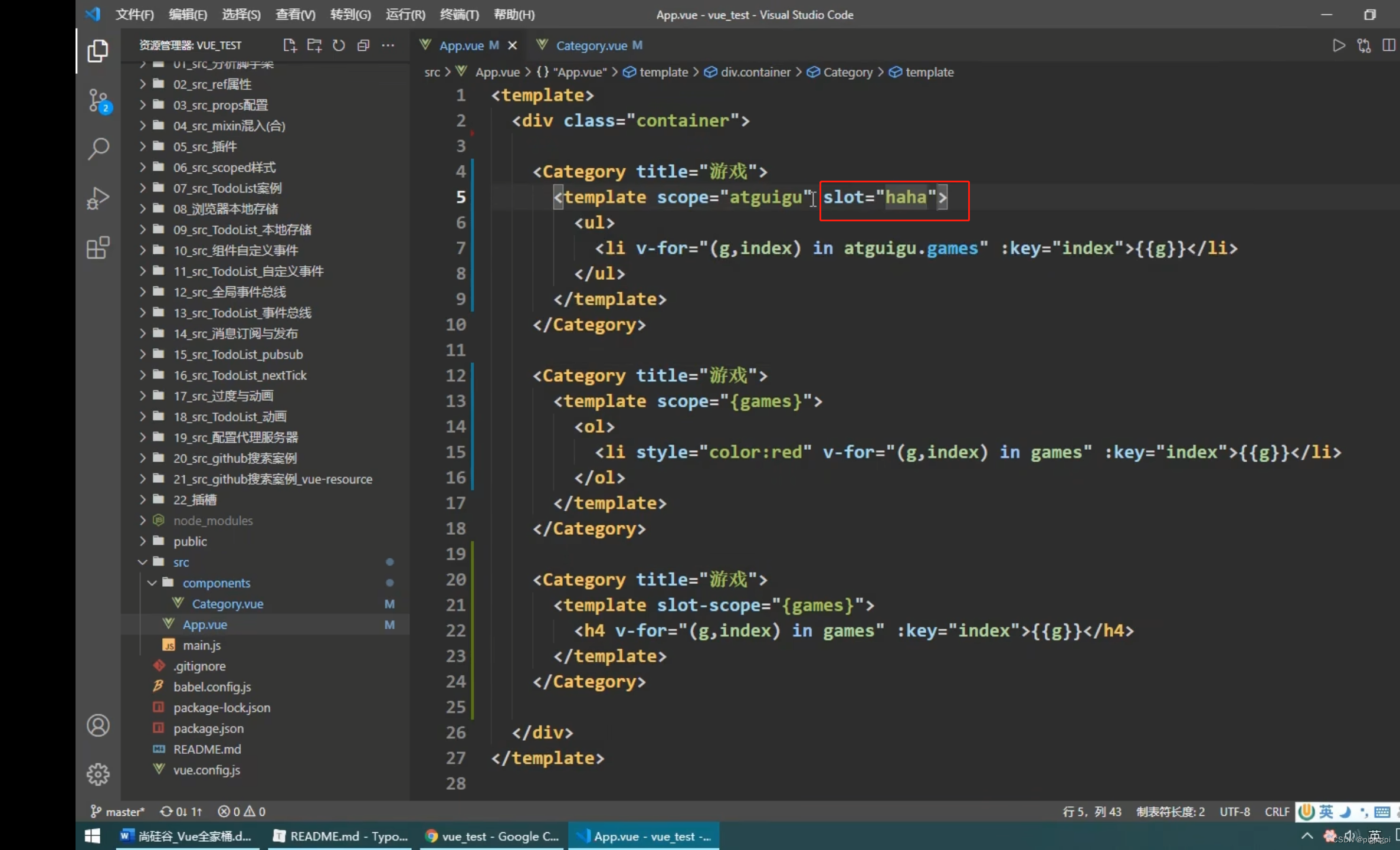
Task: Click line number 20 in the gutter
Action: click(455, 579)
